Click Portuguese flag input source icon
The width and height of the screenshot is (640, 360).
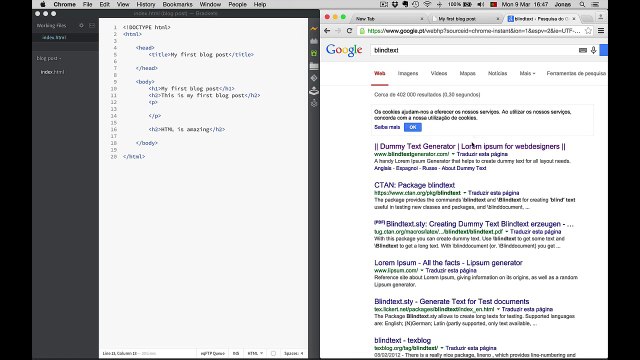(493, 4)
